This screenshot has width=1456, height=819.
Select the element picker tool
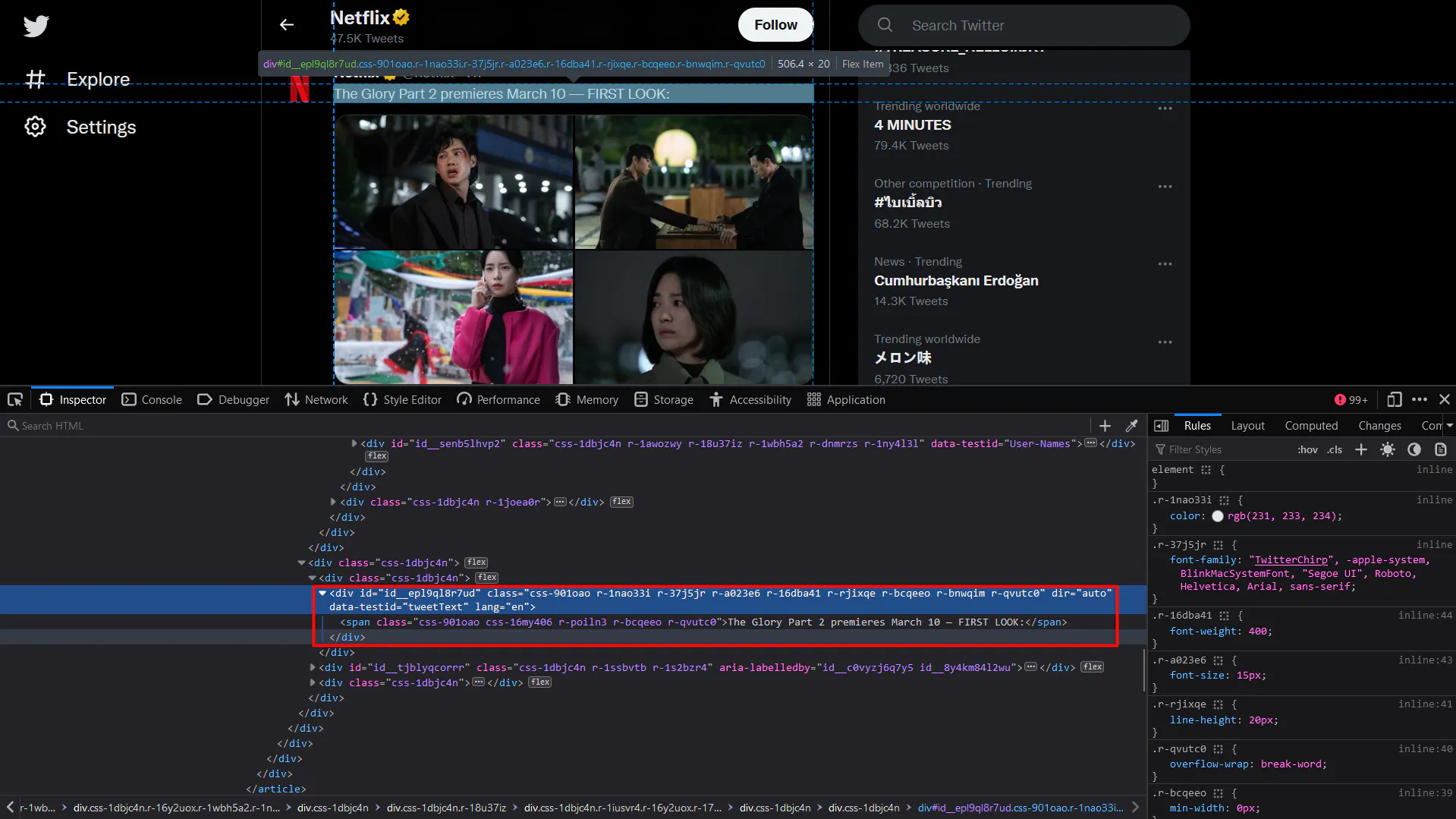point(15,399)
